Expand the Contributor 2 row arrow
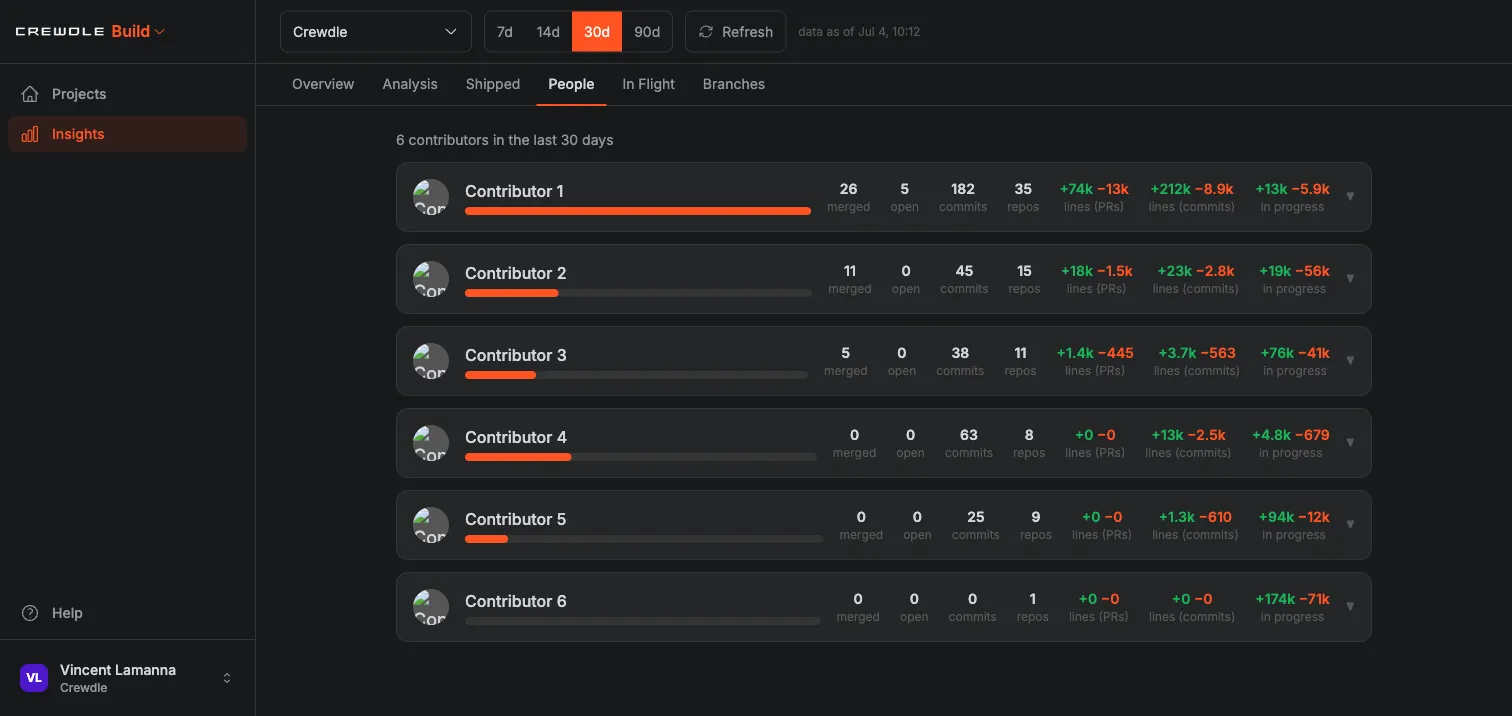This screenshot has height=716, width=1512. pyautogui.click(x=1350, y=278)
